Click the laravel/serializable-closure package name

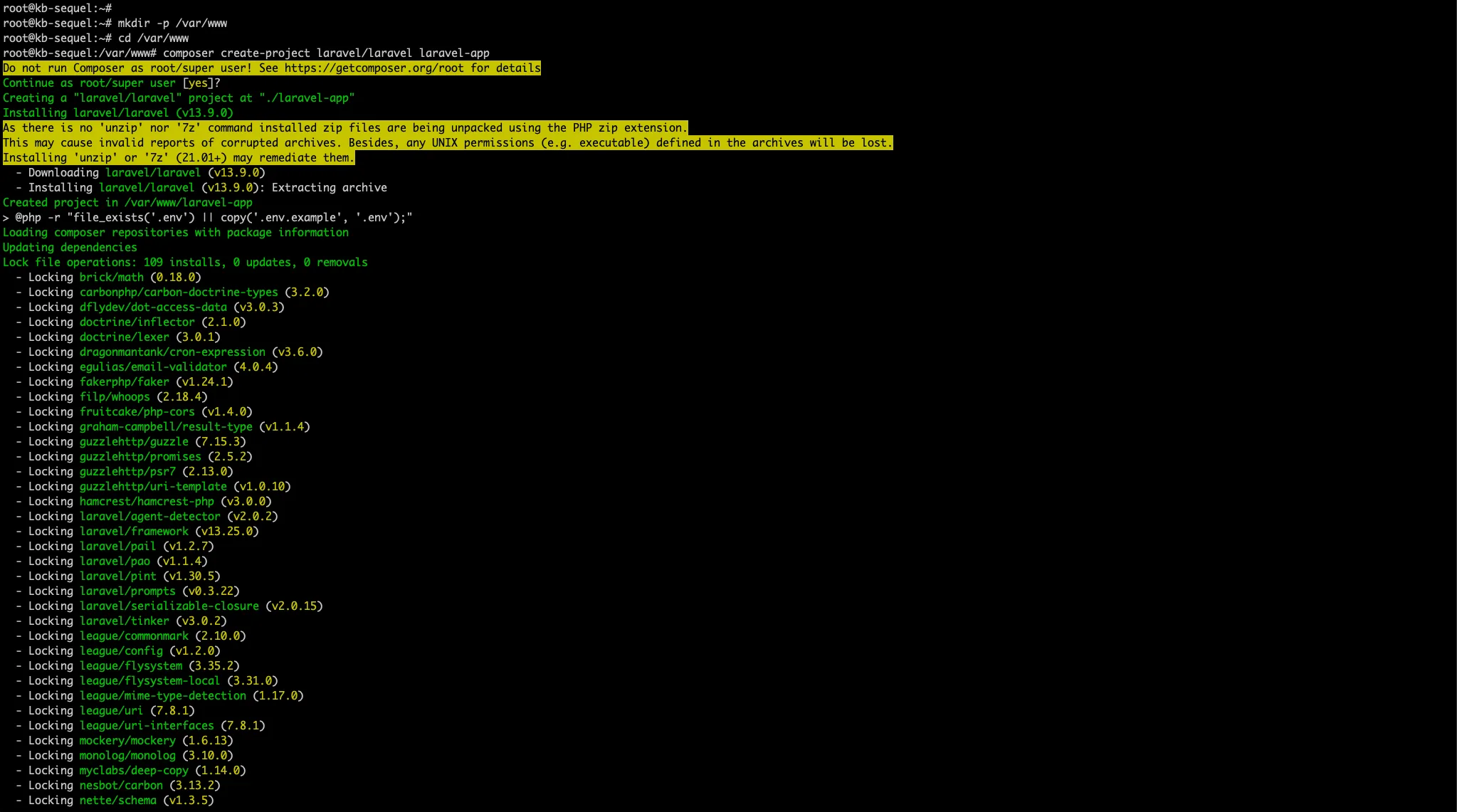(x=169, y=606)
